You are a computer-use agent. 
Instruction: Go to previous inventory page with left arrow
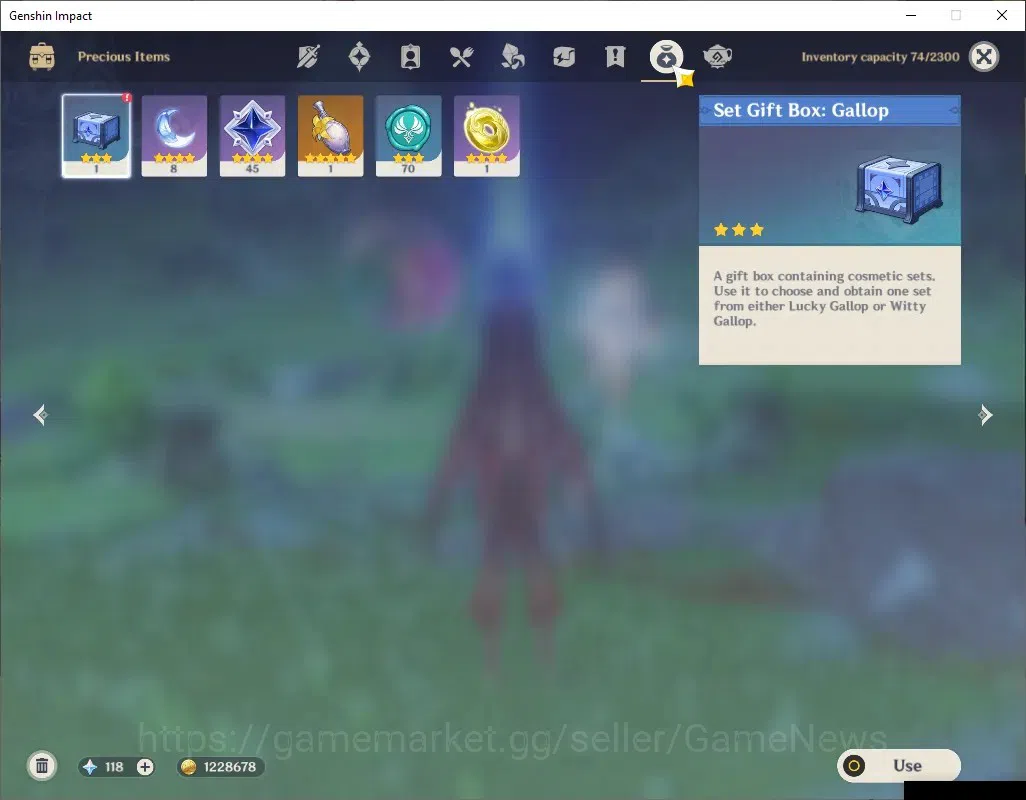(41, 415)
